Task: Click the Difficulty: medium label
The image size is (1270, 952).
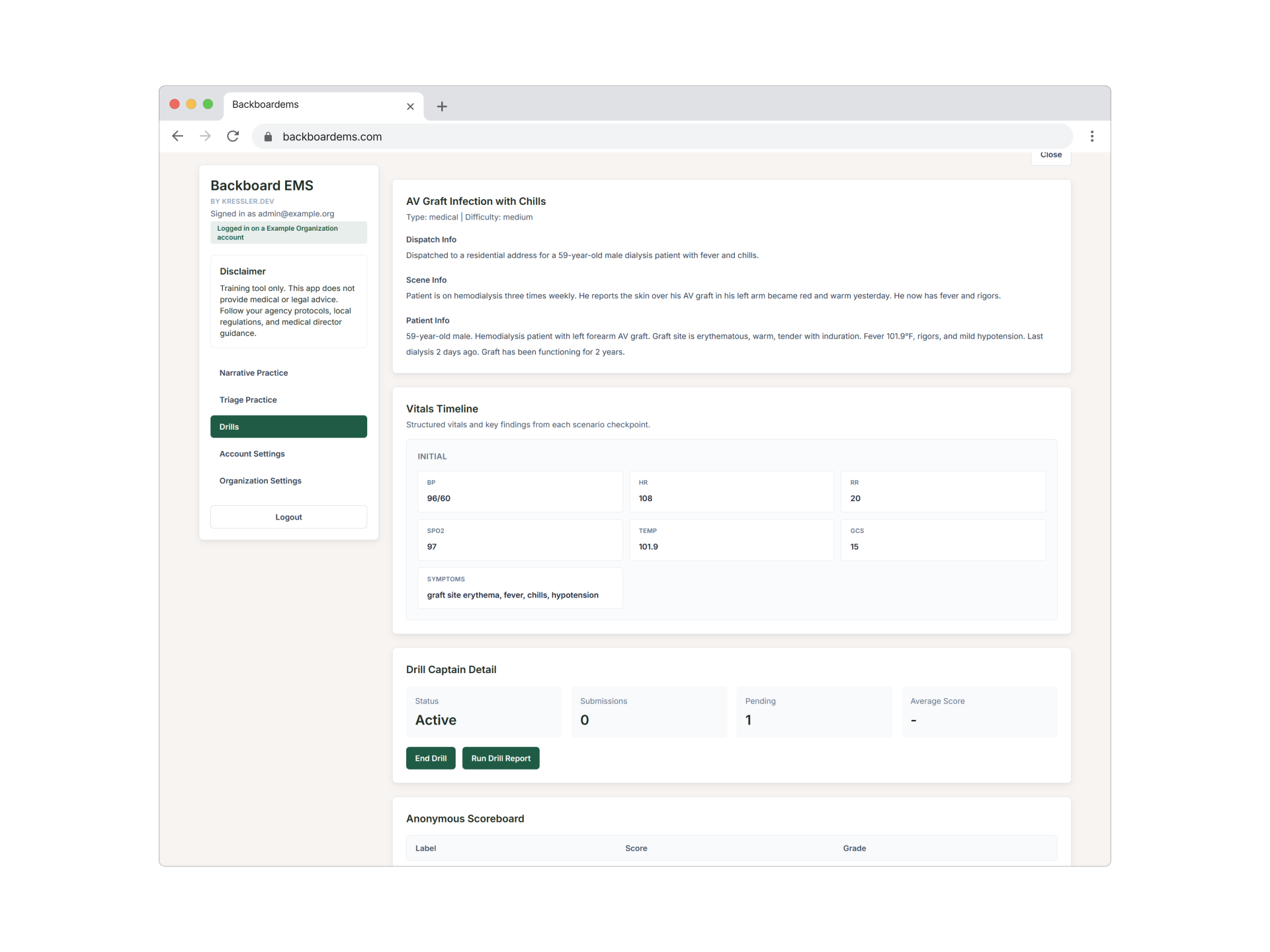Action: click(499, 217)
